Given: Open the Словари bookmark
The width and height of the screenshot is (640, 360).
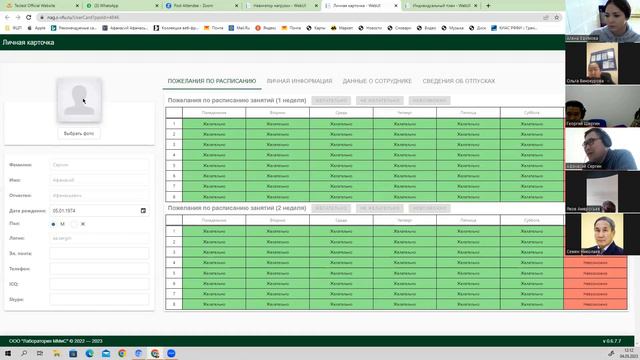Looking at the screenshot, I should (399, 28).
